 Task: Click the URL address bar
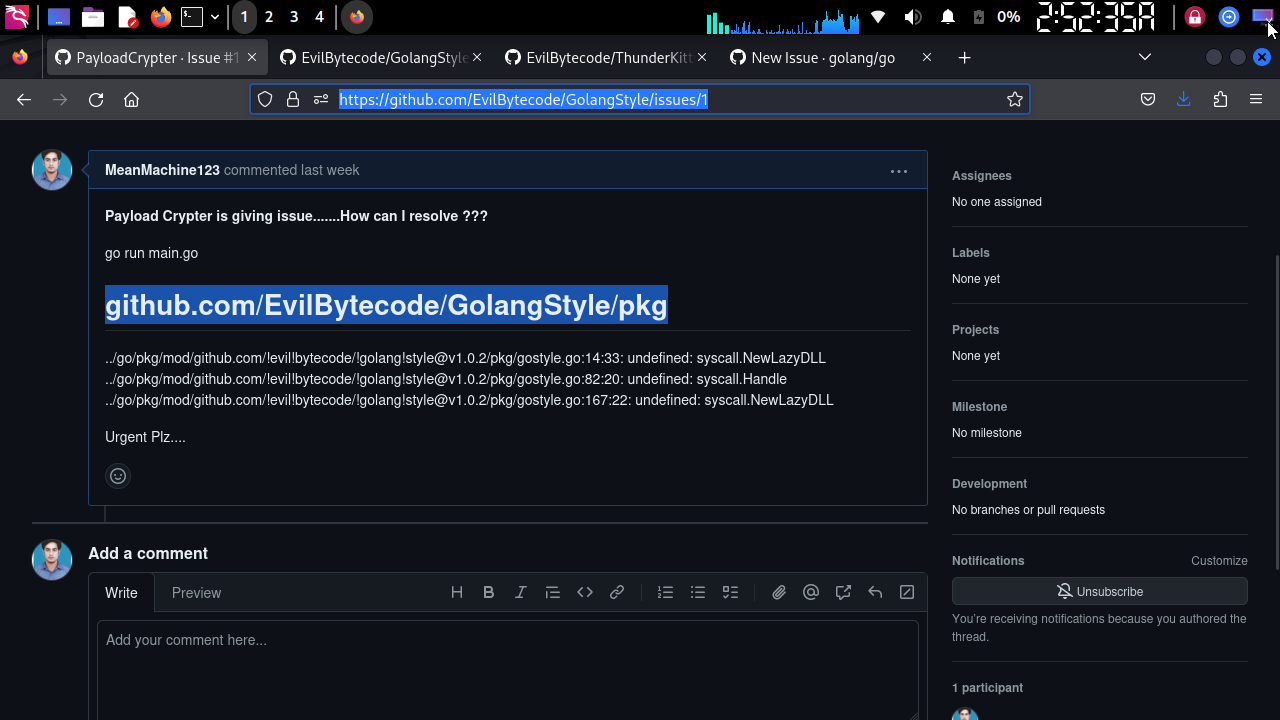640,99
